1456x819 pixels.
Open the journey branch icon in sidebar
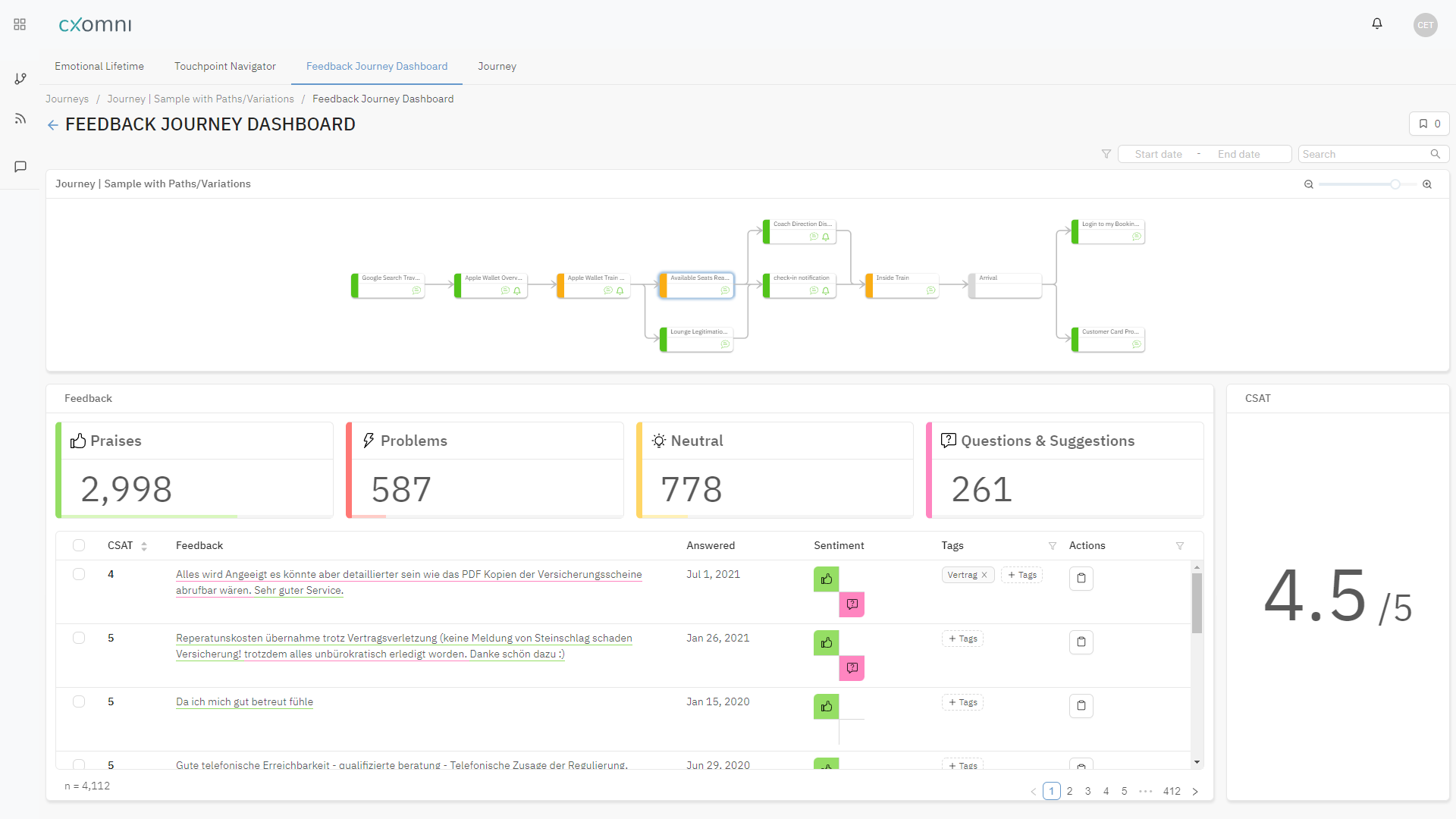point(20,78)
